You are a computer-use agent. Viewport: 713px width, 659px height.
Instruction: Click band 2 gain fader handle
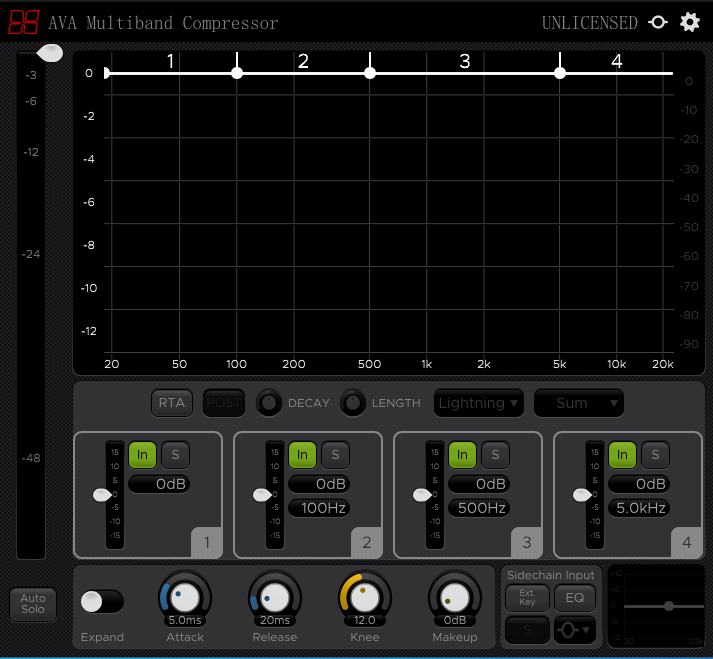(x=262, y=495)
